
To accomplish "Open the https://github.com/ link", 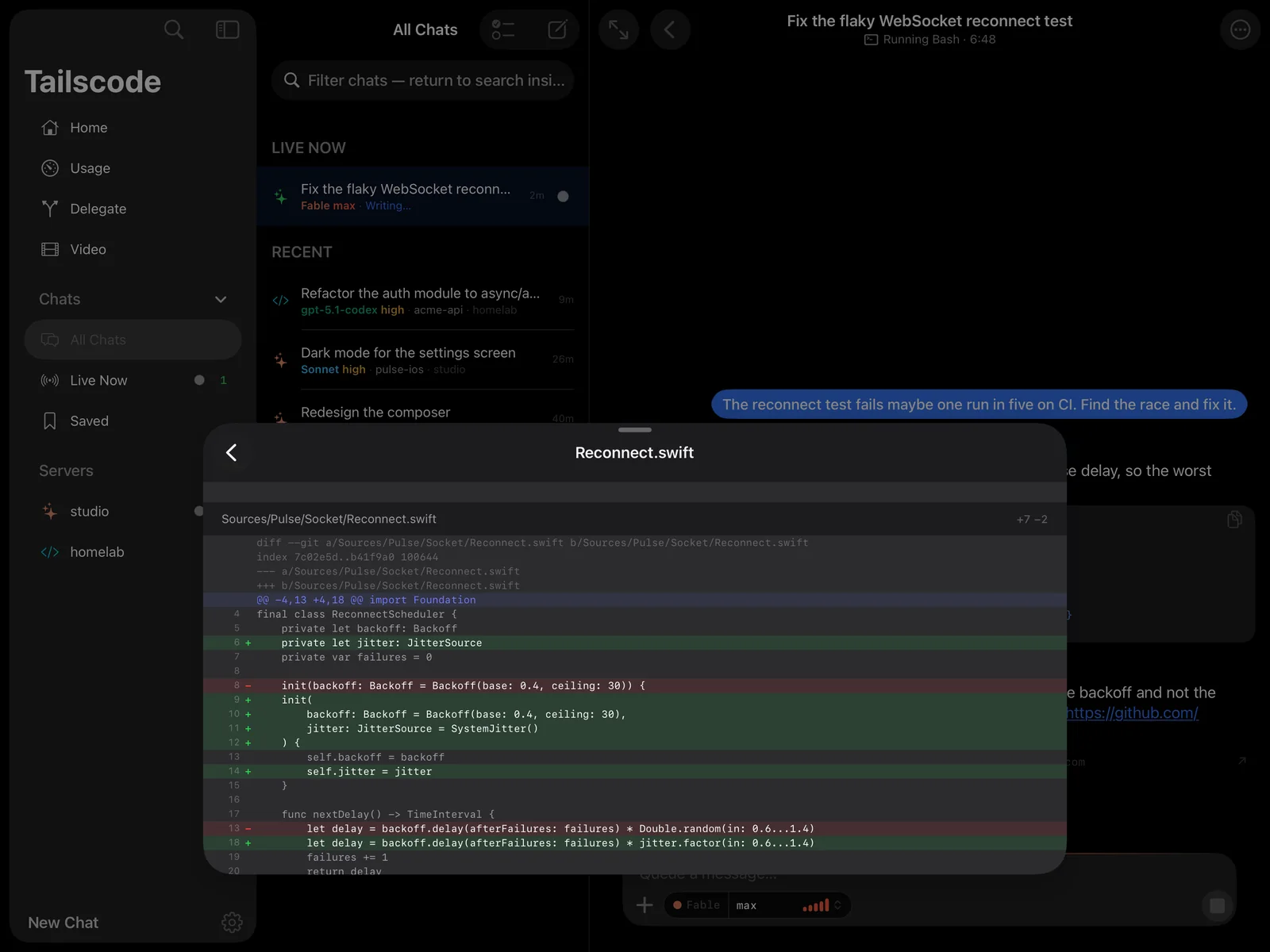I will tap(1132, 713).
